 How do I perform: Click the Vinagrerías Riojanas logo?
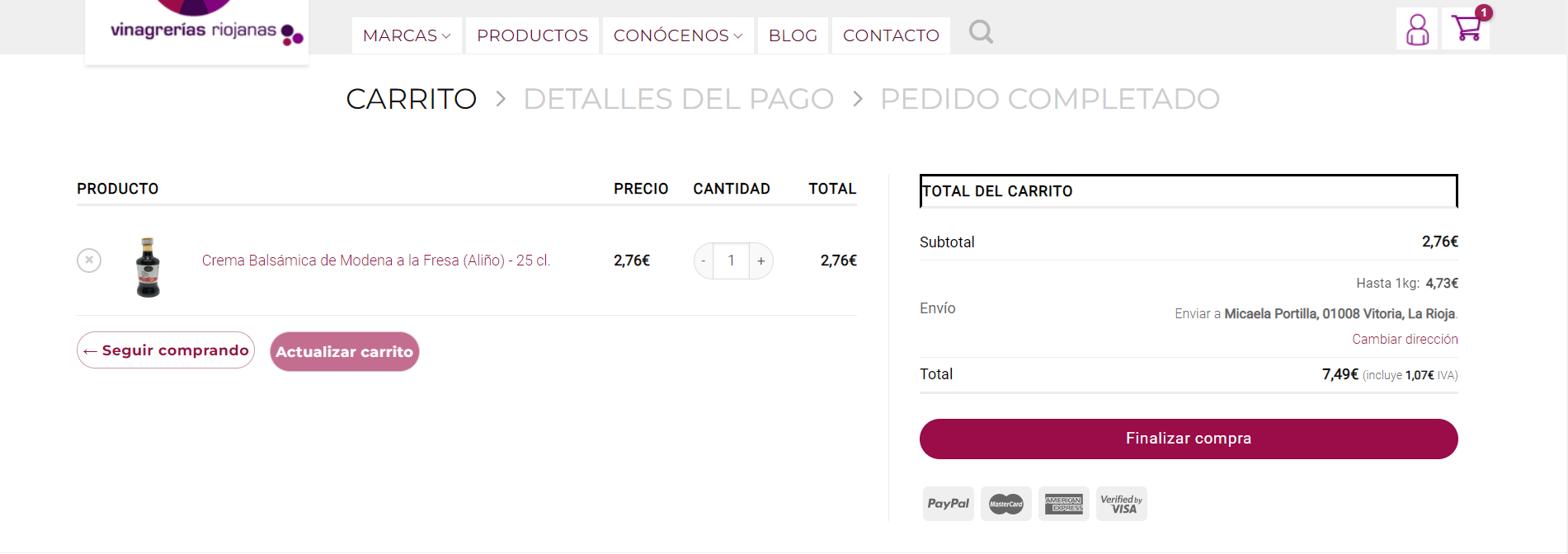(x=197, y=30)
